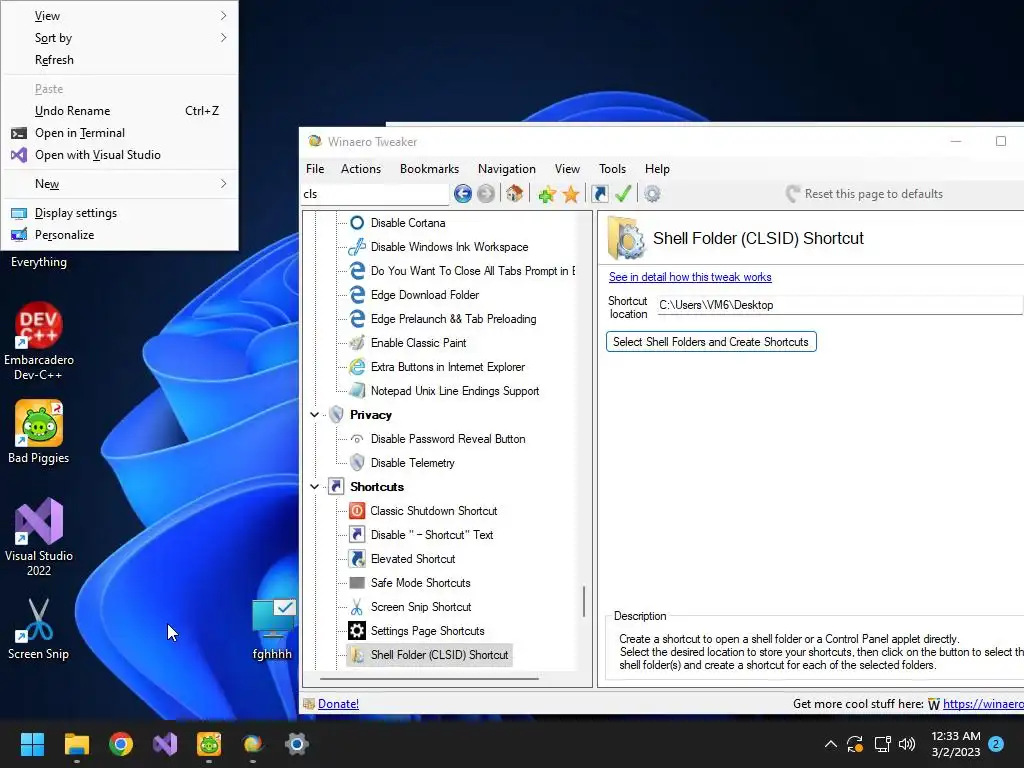The width and height of the screenshot is (1024, 768).
Task: Select the Bad Piggies desktop shortcut
Action: [39, 432]
